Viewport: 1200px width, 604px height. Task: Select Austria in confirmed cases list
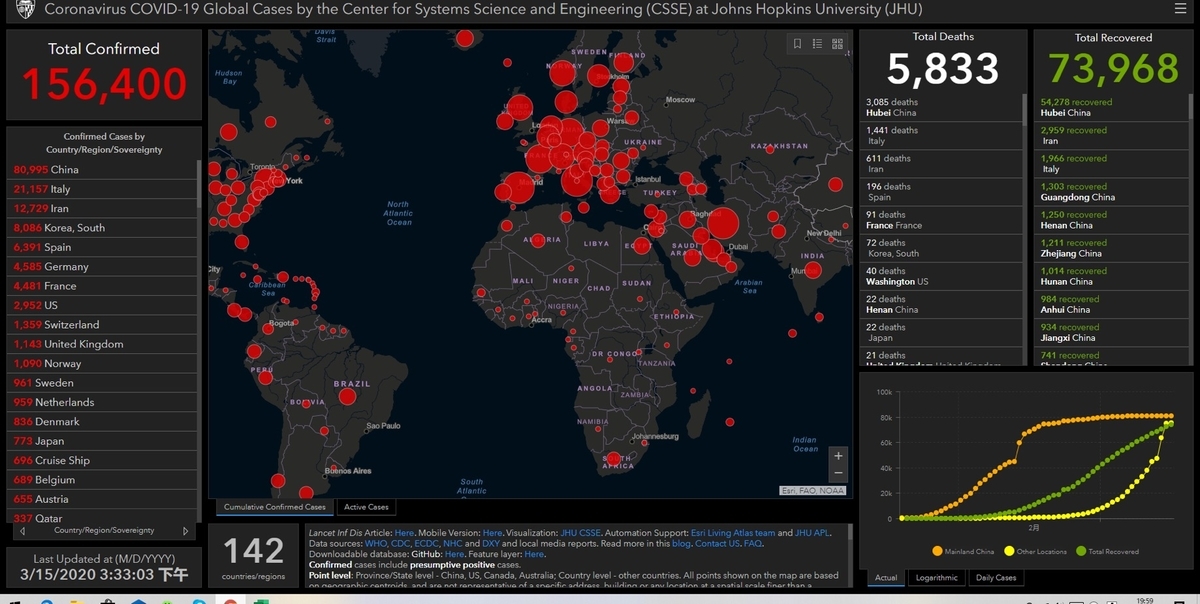tap(103, 499)
